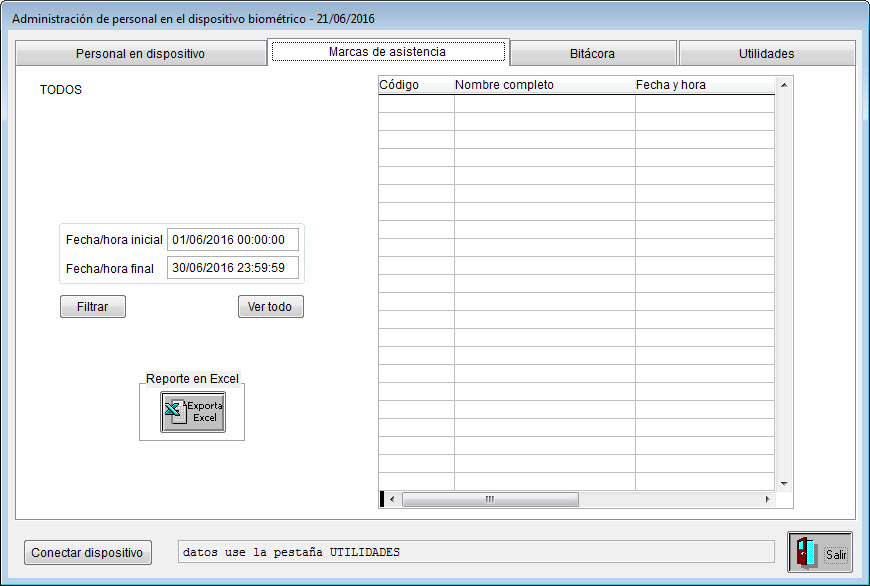The width and height of the screenshot is (870, 586).
Task: Click the grid's horizontal scroll left arrow
Action: click(x=393, y=499)
